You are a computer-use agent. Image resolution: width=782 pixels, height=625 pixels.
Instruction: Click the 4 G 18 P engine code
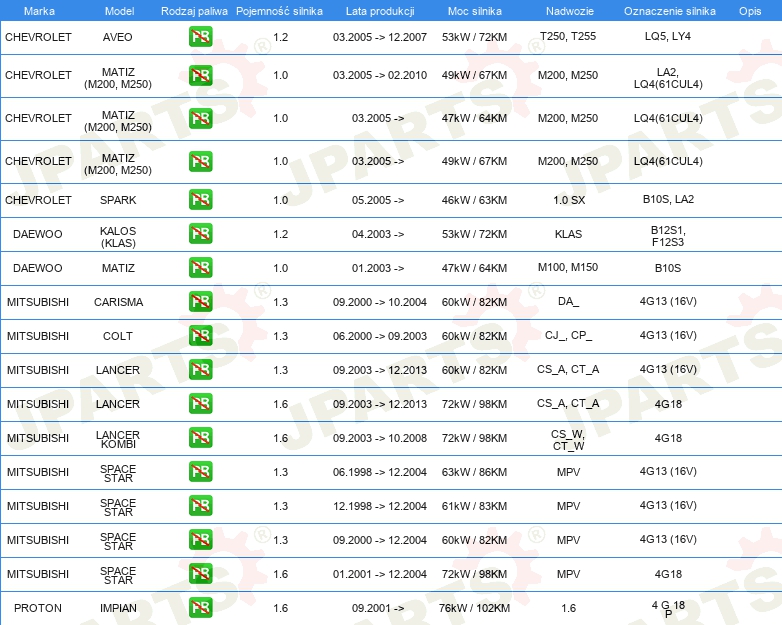click(668, 609)
